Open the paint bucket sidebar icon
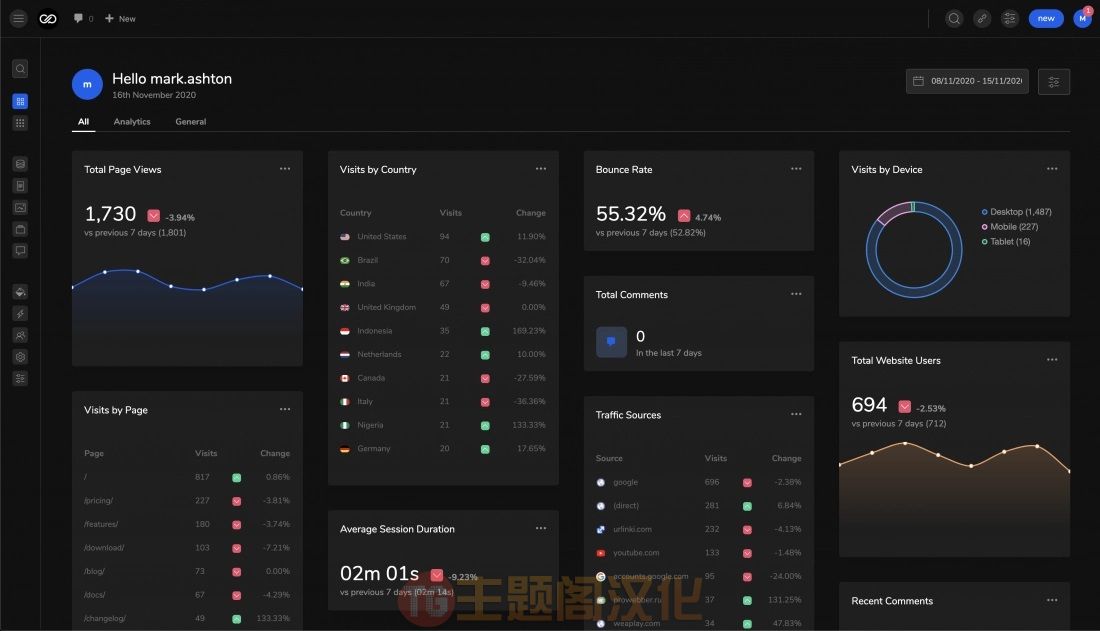 [20, 292]
